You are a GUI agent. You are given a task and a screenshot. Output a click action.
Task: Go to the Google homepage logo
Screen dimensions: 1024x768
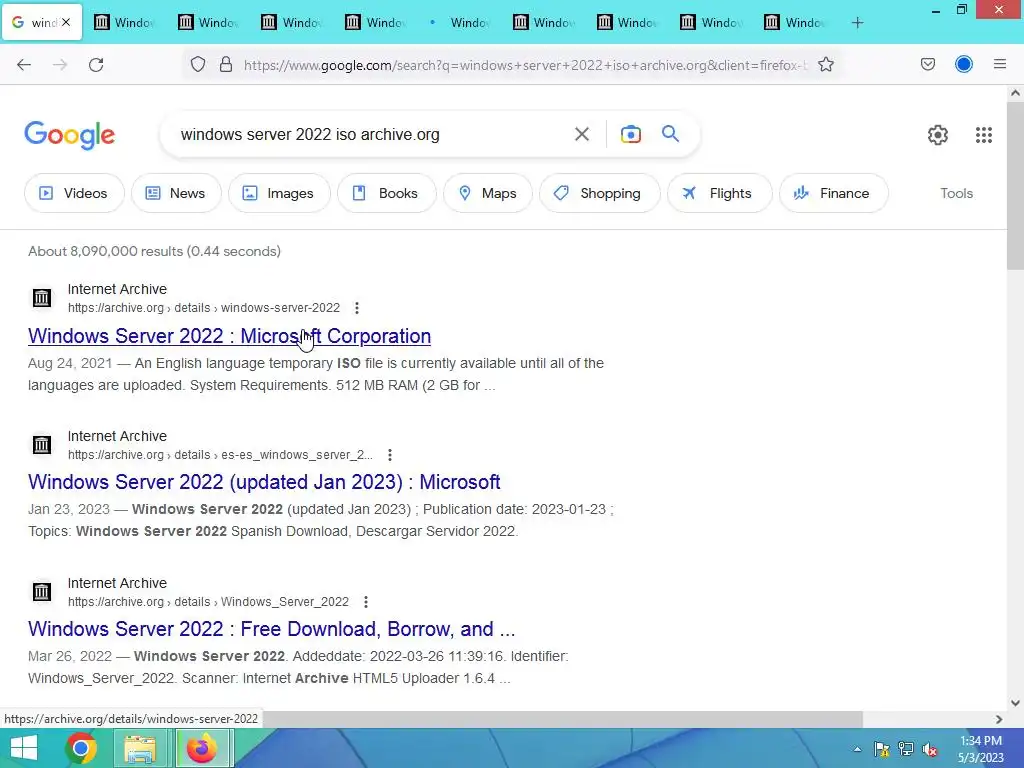pyautogui.click(x=70, y=135)
